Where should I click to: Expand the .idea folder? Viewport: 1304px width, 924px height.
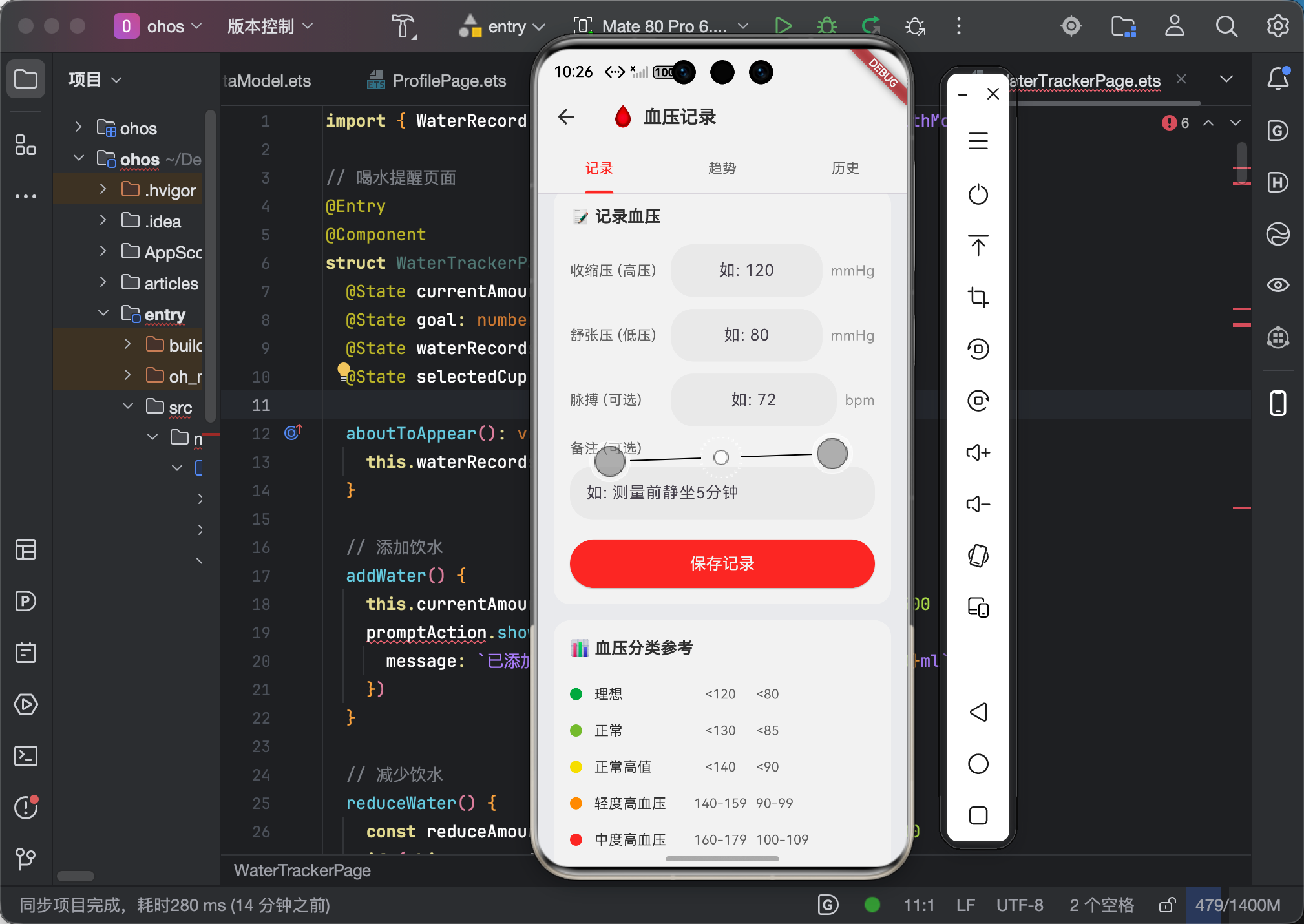pyautogui.click(x=103, y=220)
